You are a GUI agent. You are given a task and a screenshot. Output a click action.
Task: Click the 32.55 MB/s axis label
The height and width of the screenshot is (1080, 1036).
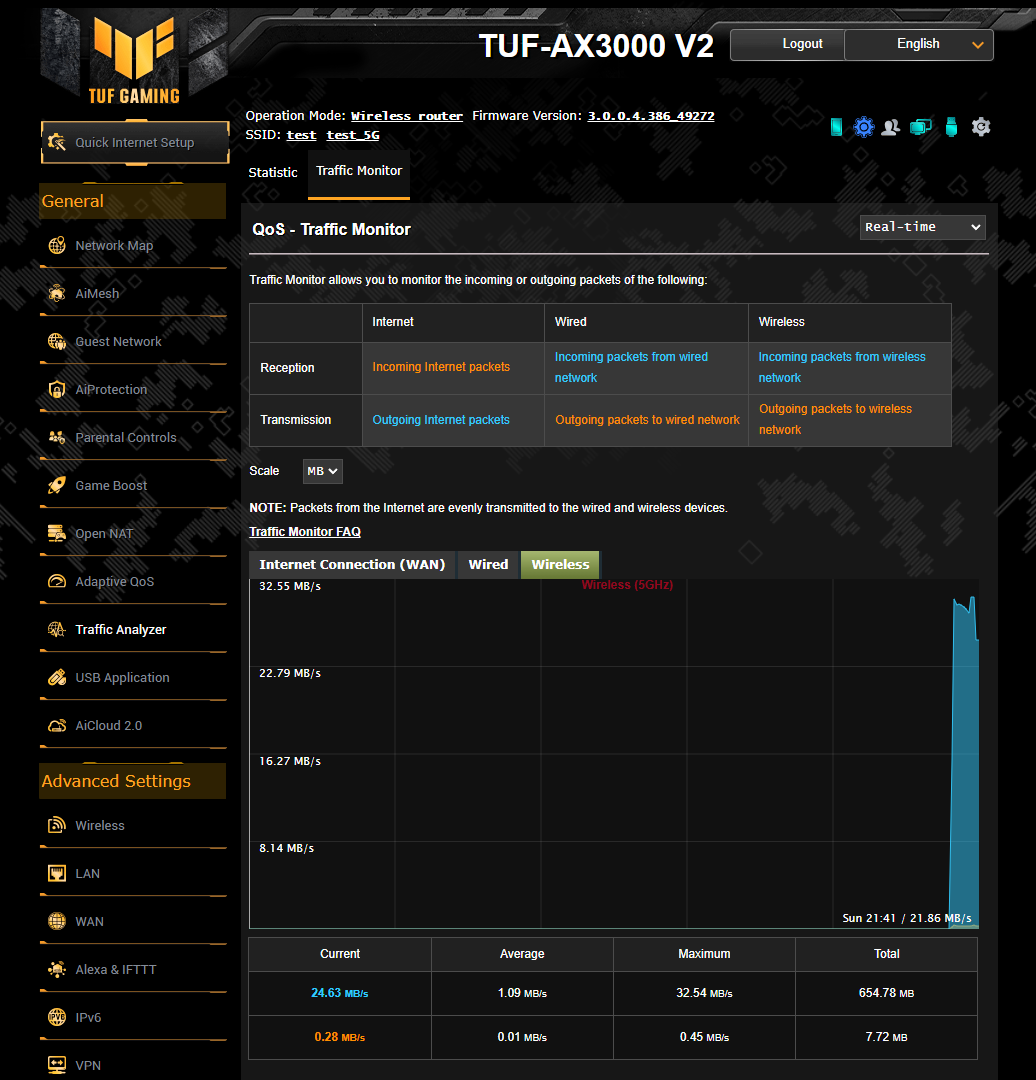[290, 586]
